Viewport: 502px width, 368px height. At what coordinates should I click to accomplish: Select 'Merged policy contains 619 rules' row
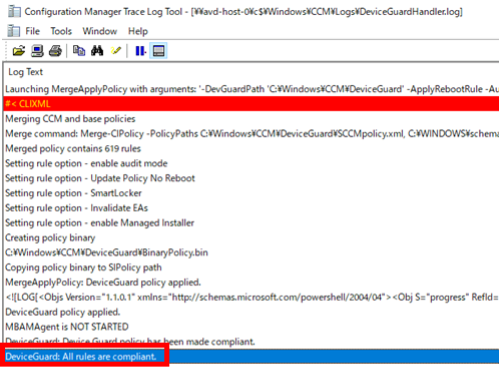pyautogui.click(x=252, y=148)
